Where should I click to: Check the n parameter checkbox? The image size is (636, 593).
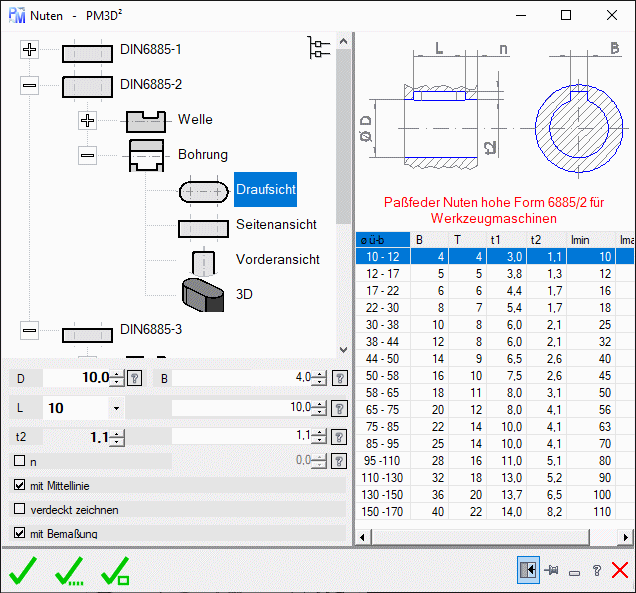coord(20,461)
